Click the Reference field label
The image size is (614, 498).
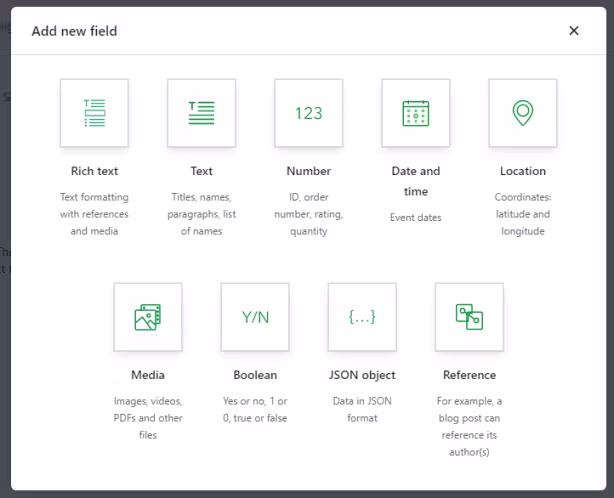click(469, 375)
